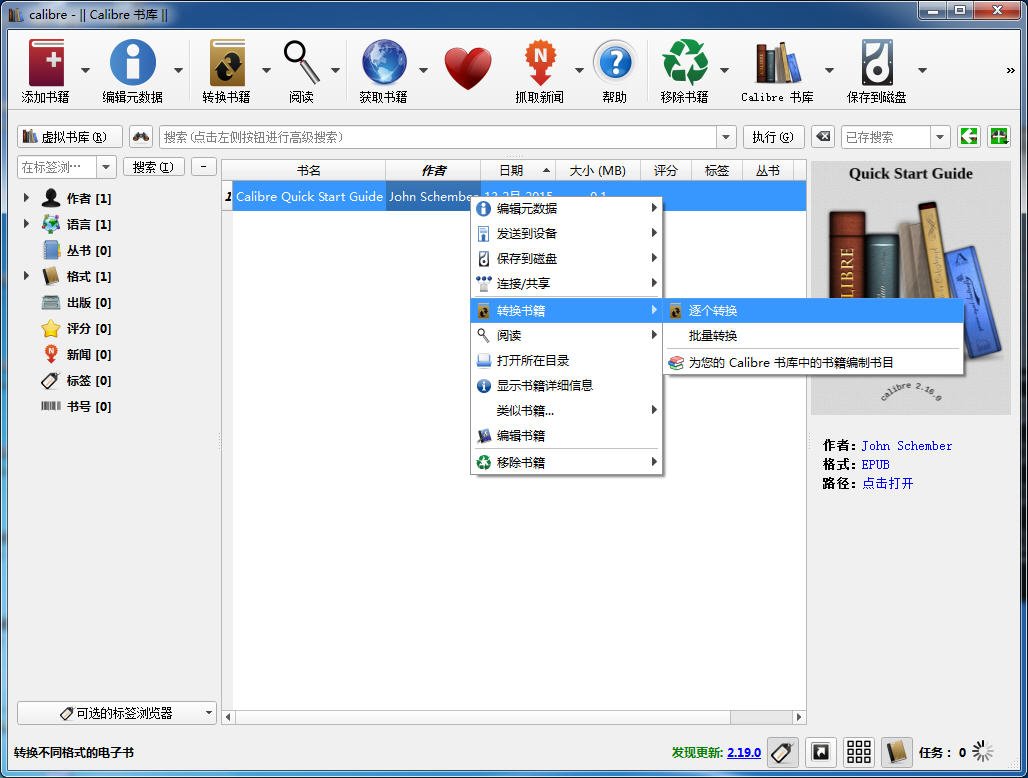Click the 帮助 (Help) question mark icon
The image size is (1028, 778).
[614, 64]
